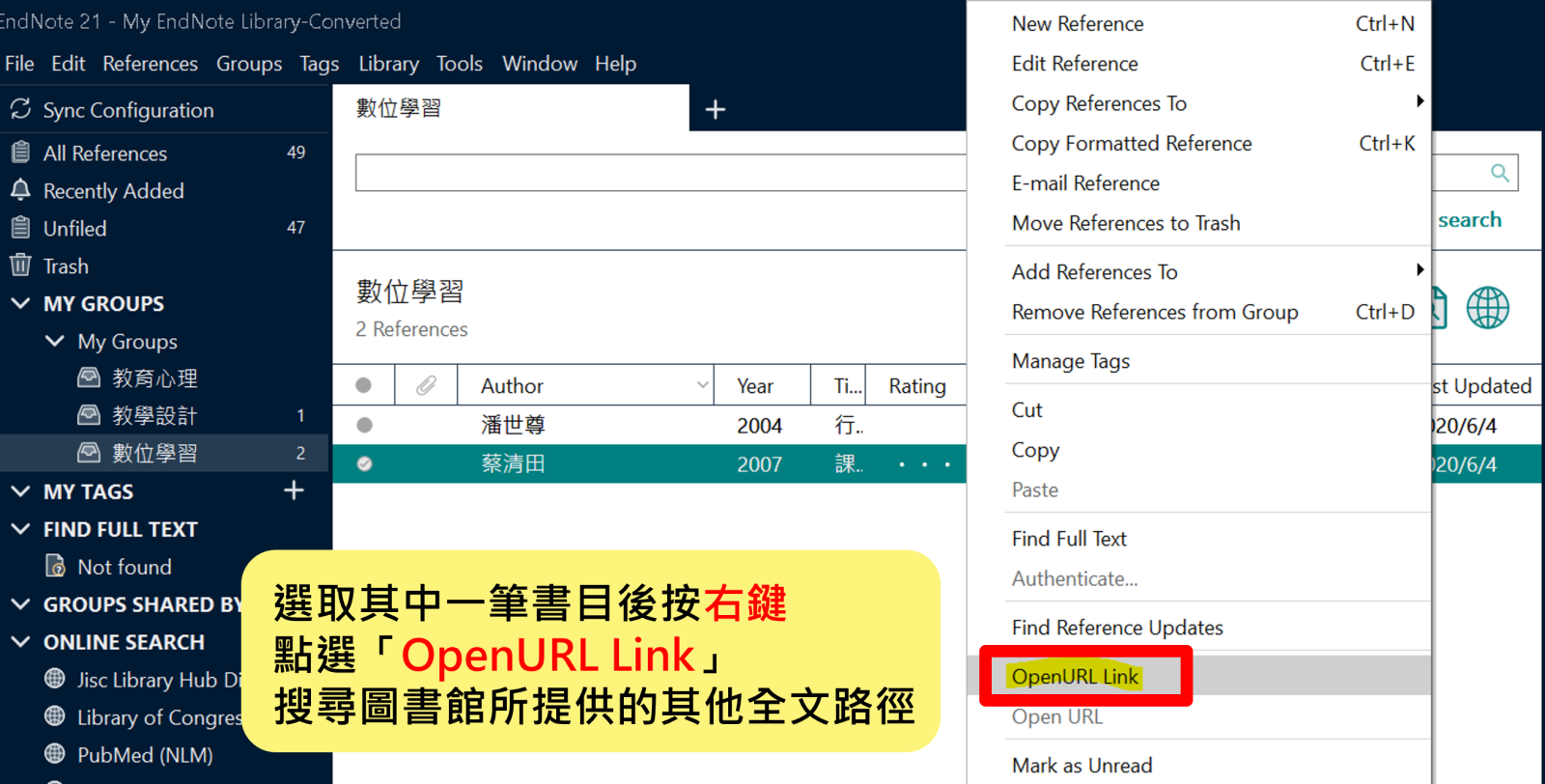The width and height of the screenshot is (1545, 784).
Task: Click the magnifier search icon
Action: (1499, 173)
